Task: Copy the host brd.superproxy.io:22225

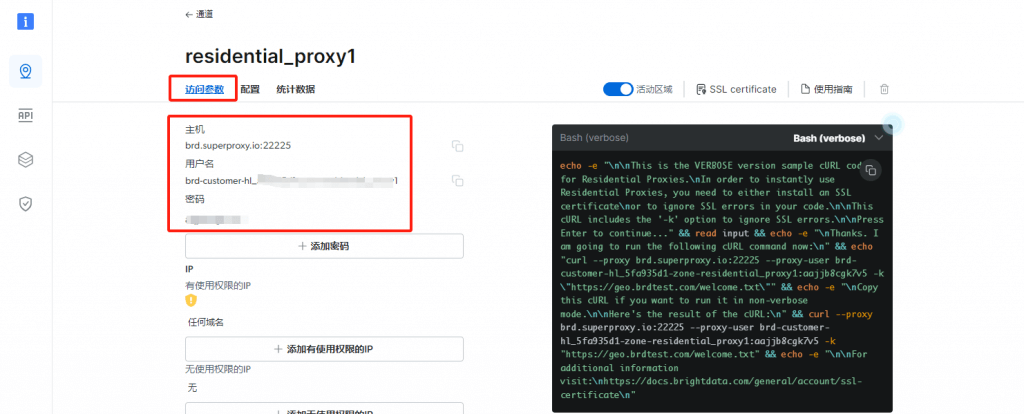Action: [x=457, y=146]
